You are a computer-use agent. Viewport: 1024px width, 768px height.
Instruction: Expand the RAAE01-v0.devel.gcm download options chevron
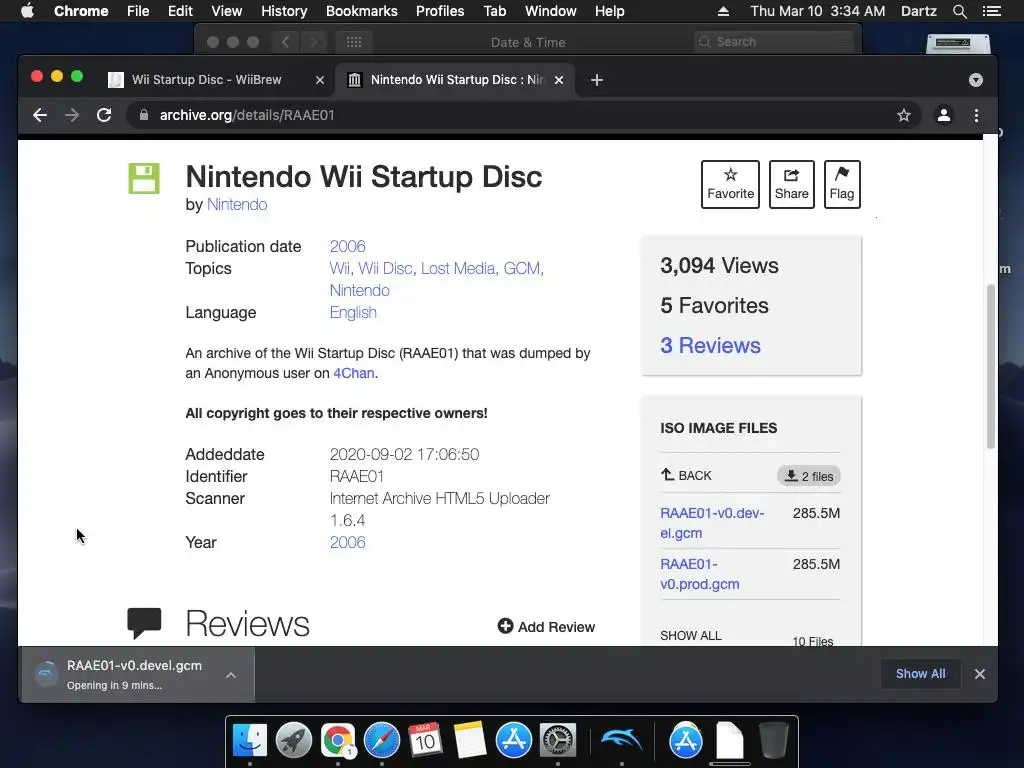231,675
